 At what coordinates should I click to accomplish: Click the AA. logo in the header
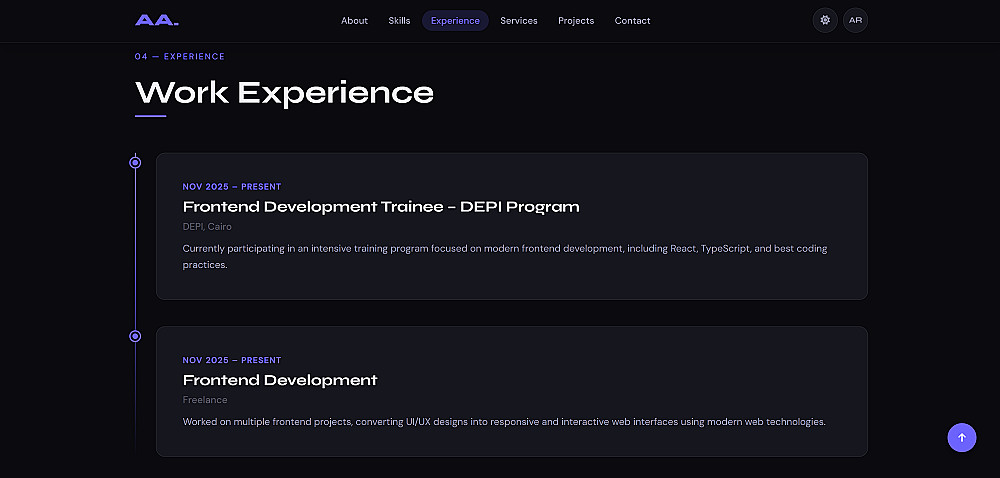tap(156, 20)
